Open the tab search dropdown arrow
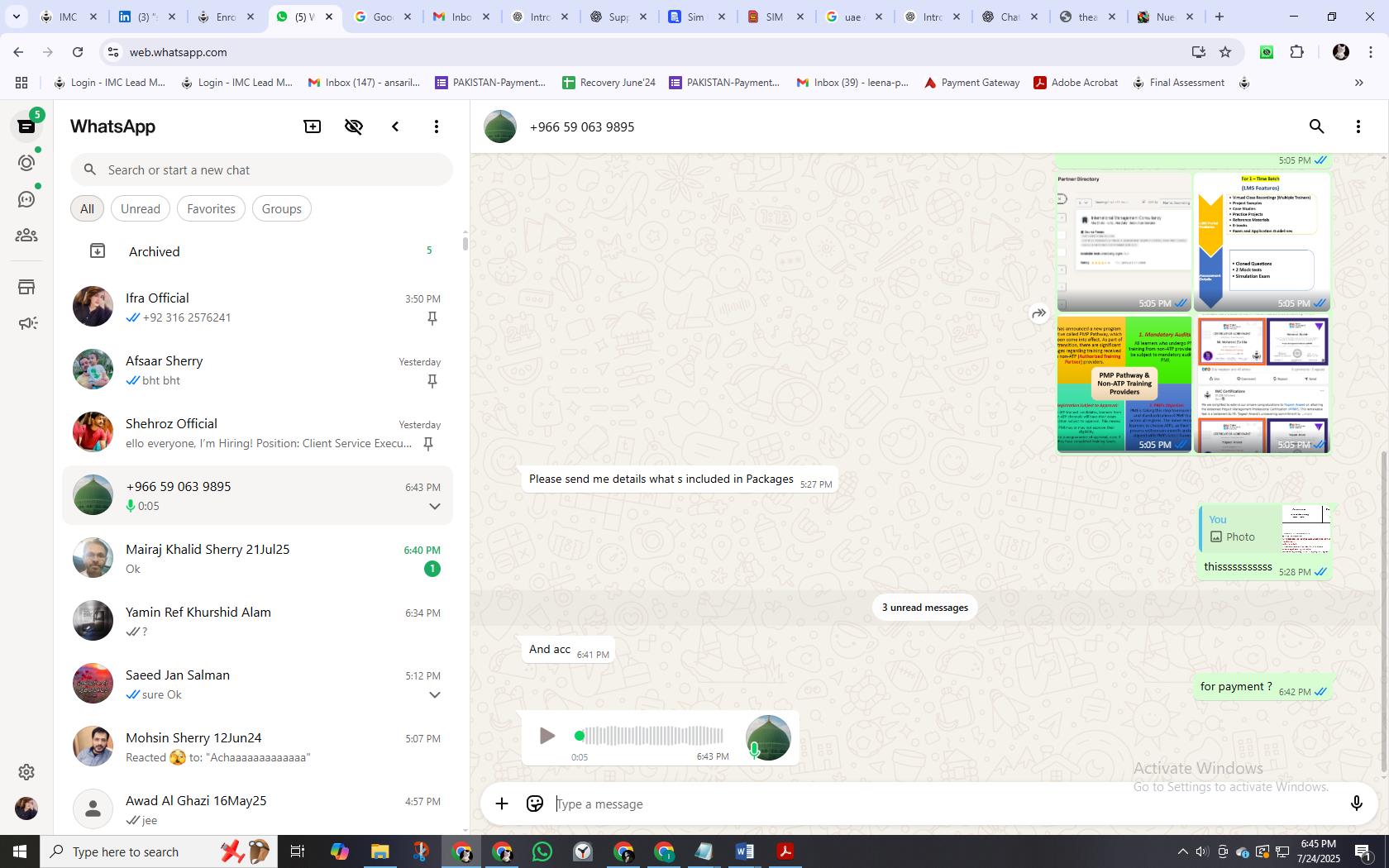 click(16, 17)
